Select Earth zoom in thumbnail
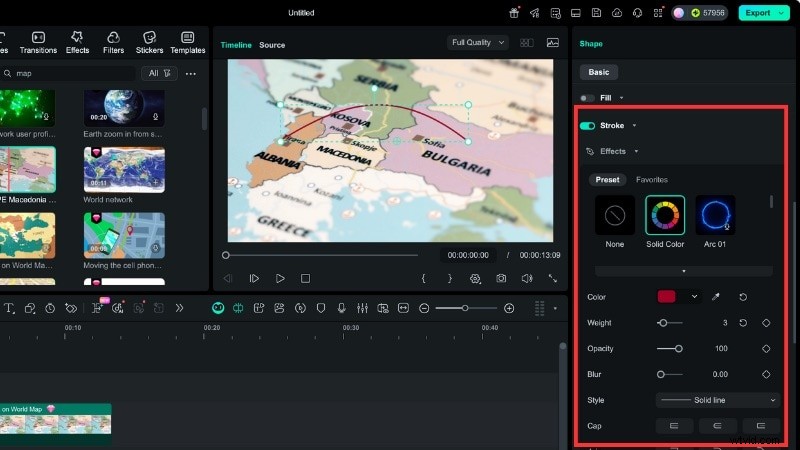Image resolution: width=800 pixels, height=450 pixels. 124,108
